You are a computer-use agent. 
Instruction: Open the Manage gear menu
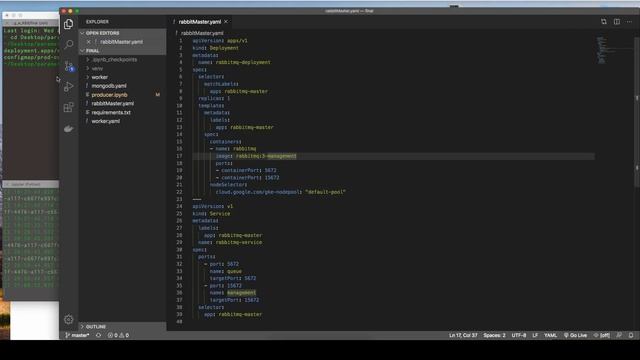pos(69,319)
